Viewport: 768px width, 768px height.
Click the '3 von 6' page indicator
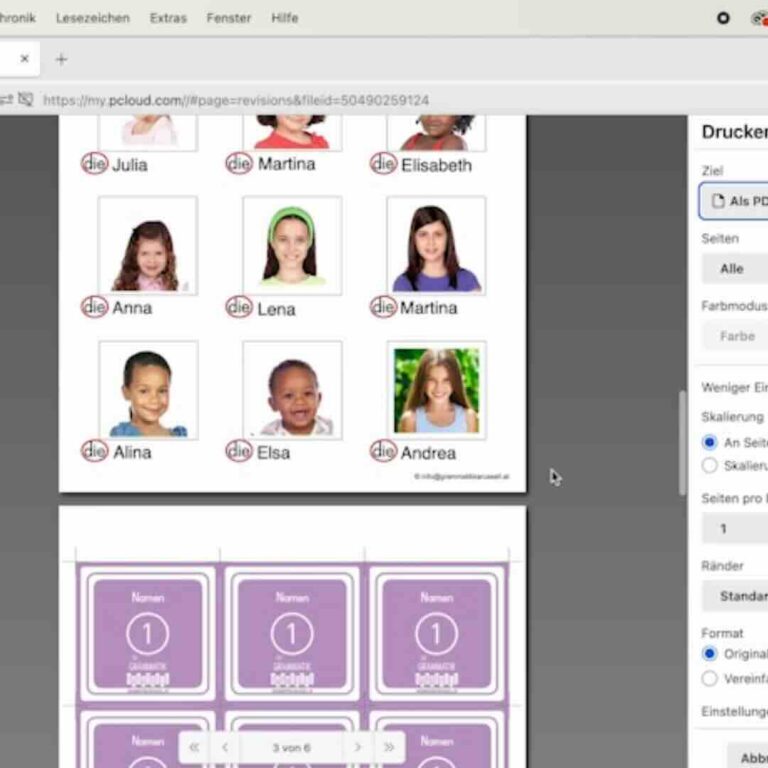pos(291,748)
